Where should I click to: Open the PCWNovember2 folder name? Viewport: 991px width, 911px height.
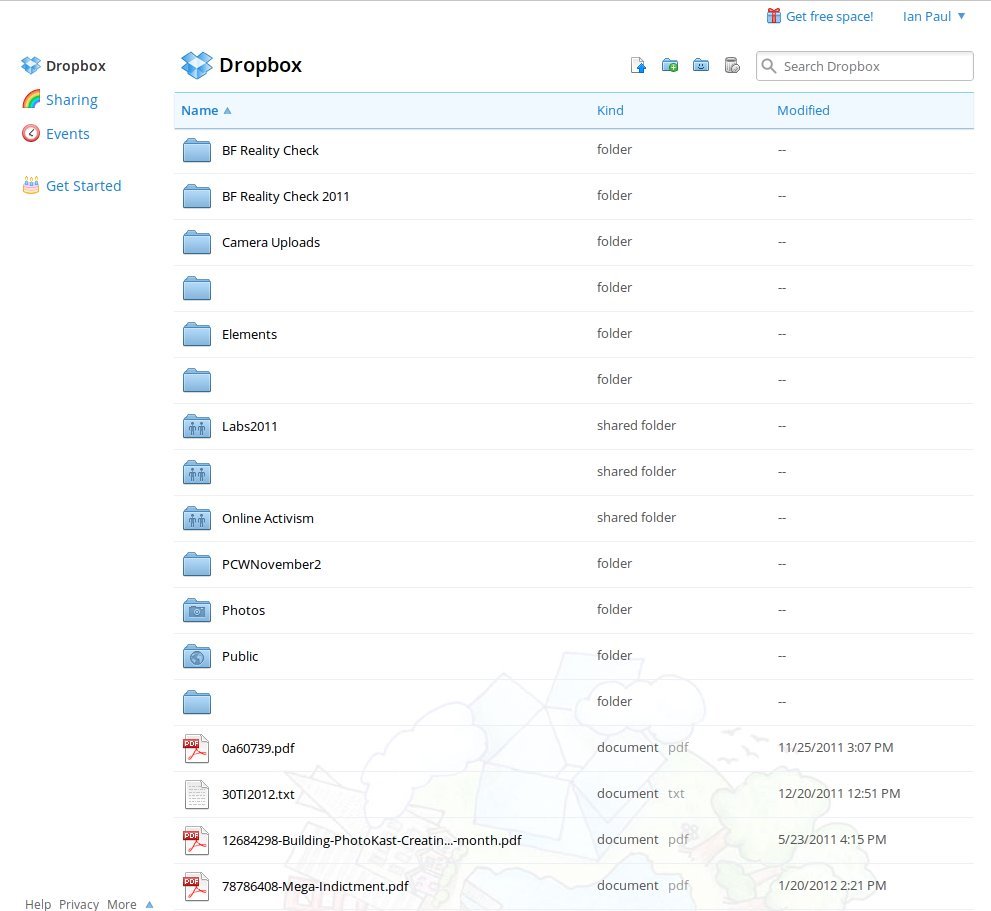(272, 565)
